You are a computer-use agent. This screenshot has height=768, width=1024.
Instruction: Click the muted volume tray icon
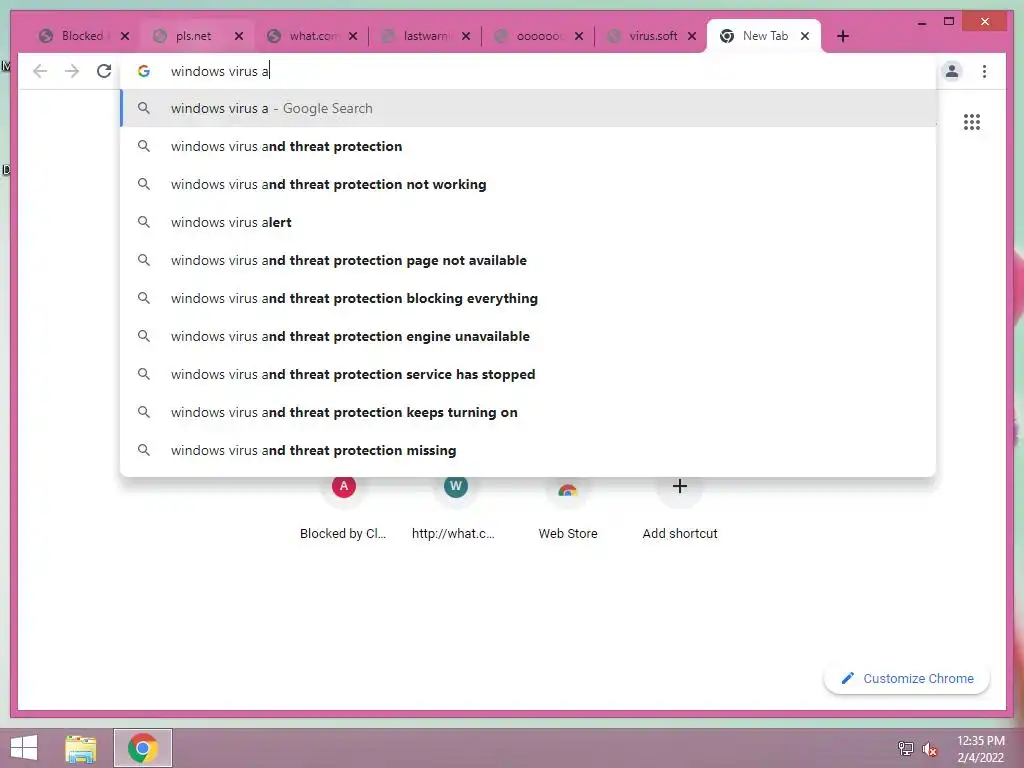point(929,749)
